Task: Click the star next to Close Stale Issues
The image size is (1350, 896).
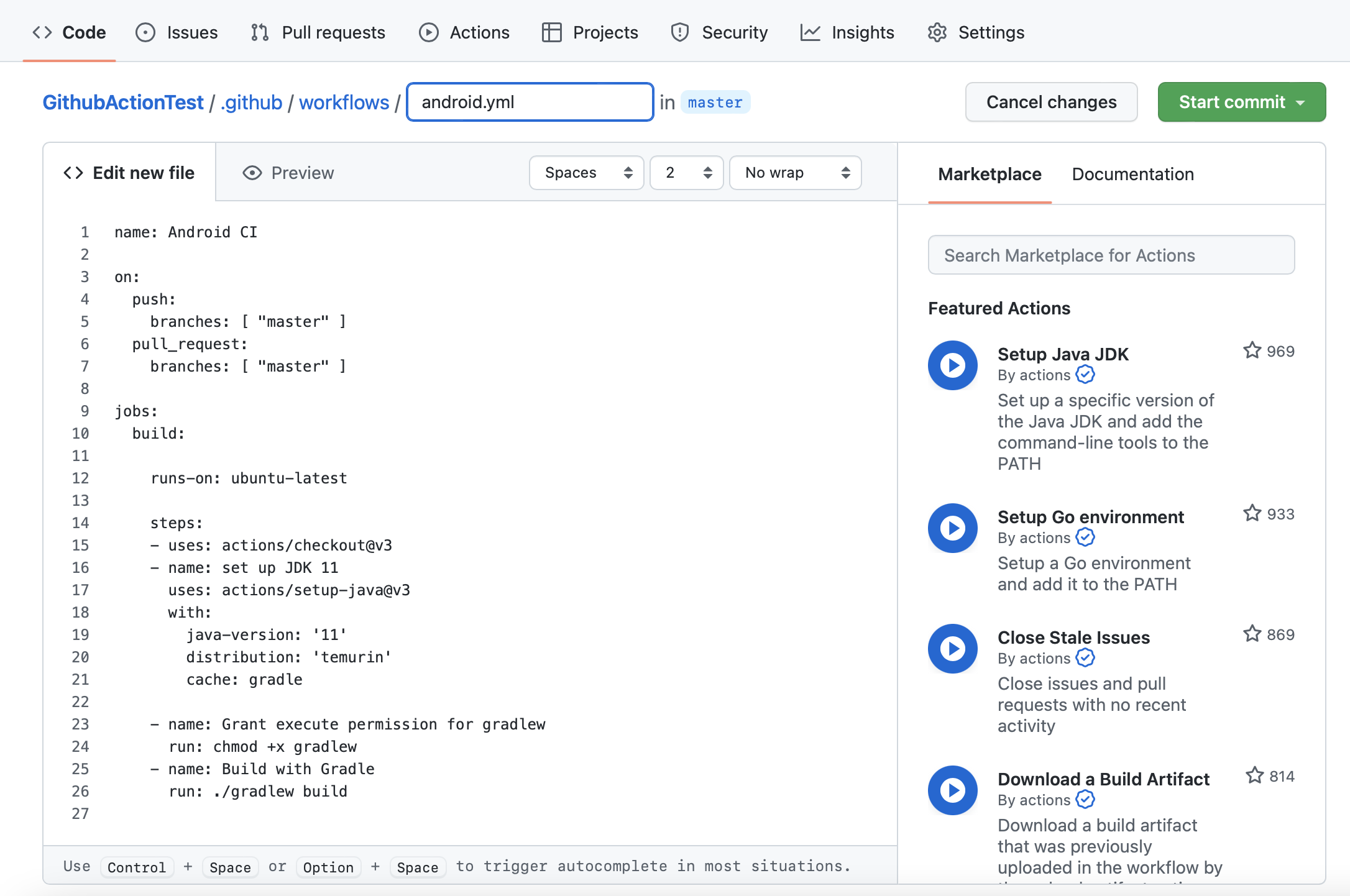Action: pos(1252,634)
